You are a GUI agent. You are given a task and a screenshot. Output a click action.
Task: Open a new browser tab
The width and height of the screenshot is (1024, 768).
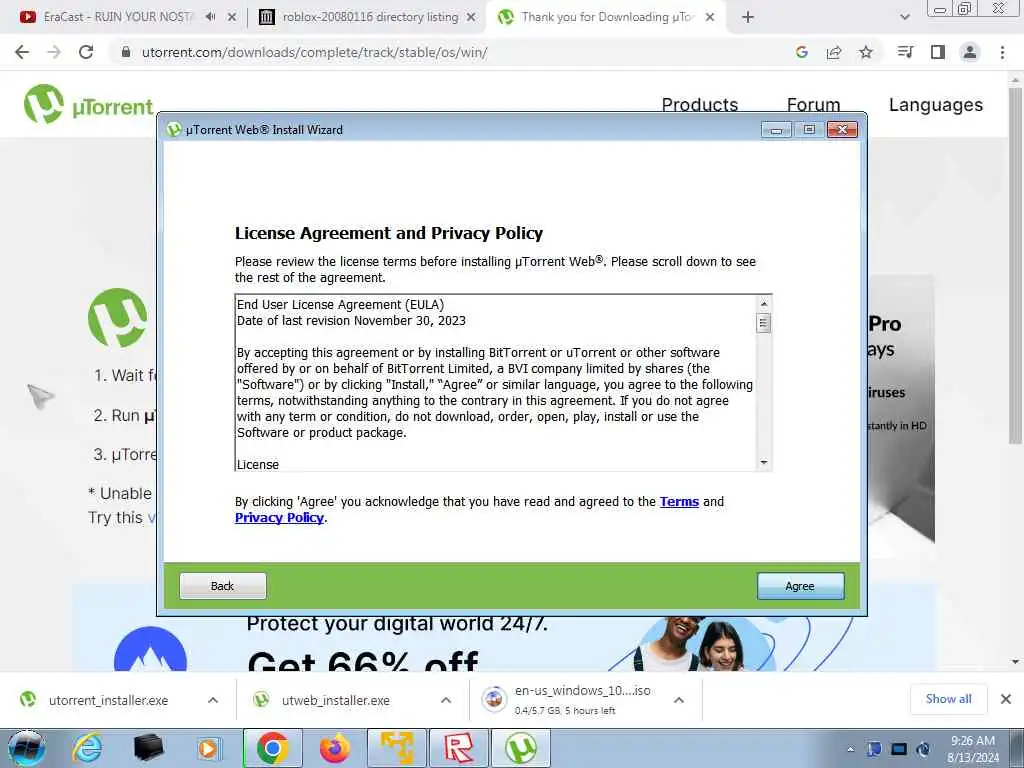[748, 18]
